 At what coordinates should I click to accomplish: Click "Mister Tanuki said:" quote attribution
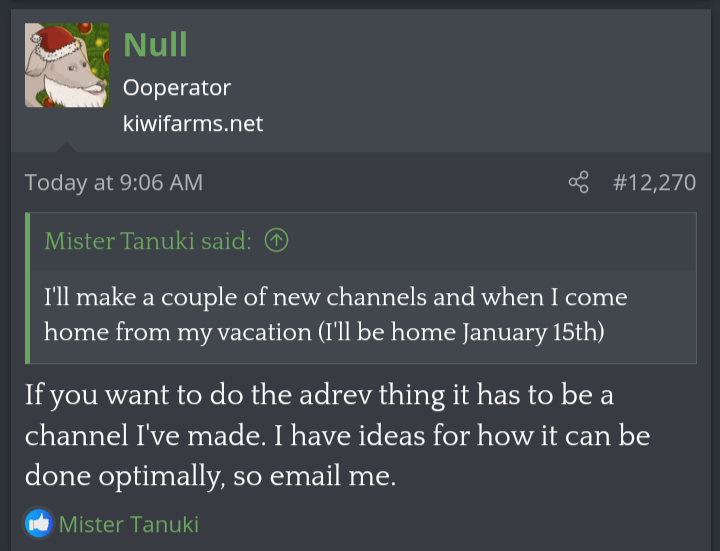148,241
